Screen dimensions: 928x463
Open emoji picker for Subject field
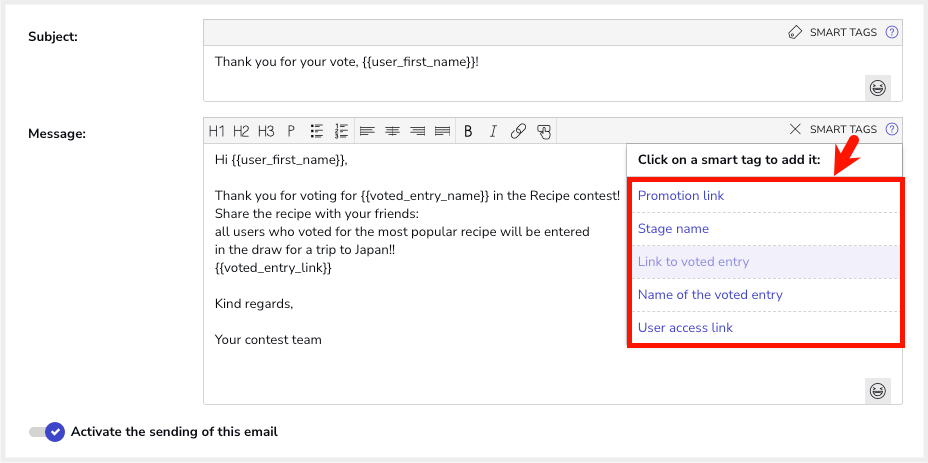878,88
